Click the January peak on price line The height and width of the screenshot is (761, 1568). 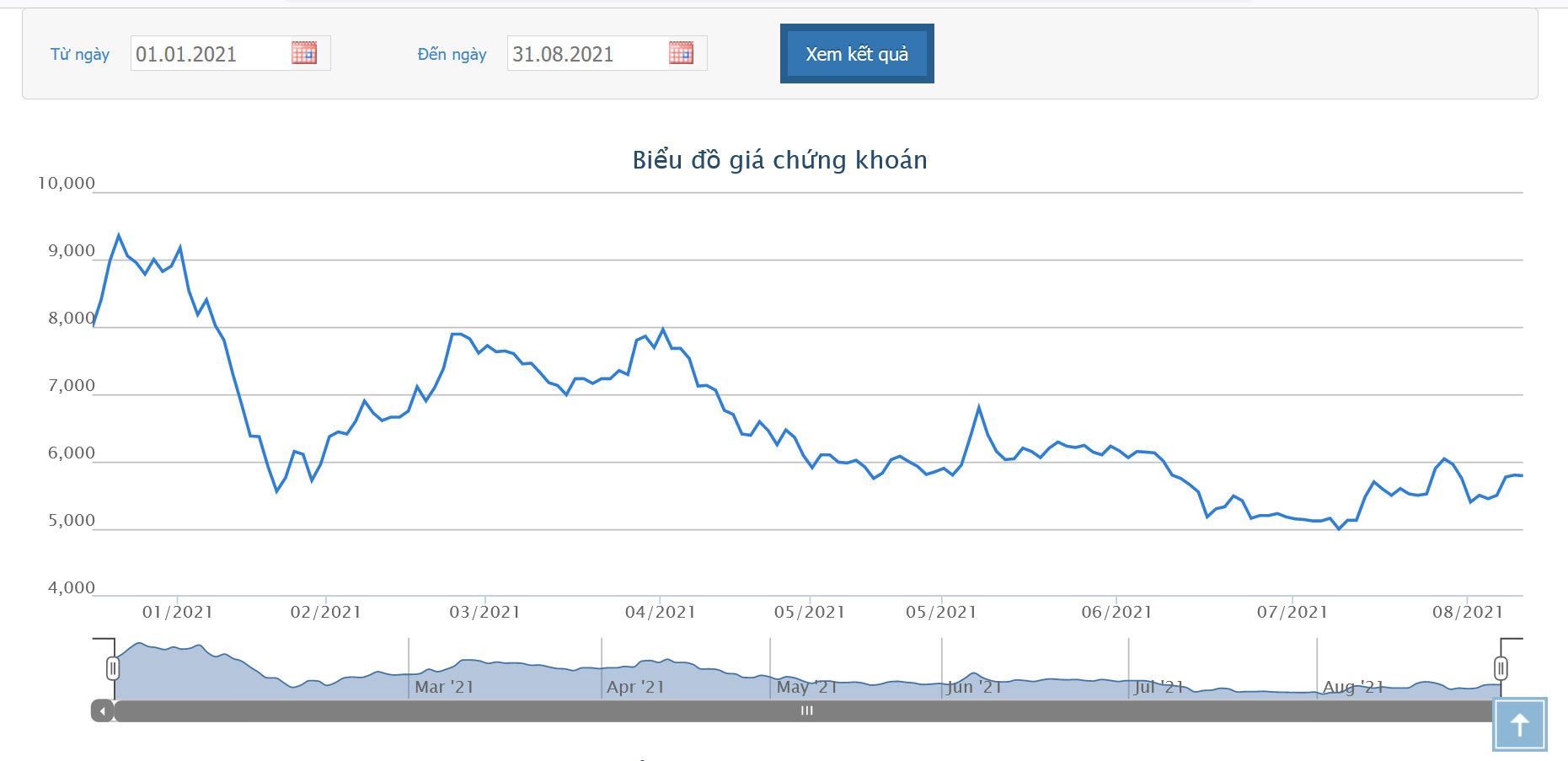tap(119, 235)
